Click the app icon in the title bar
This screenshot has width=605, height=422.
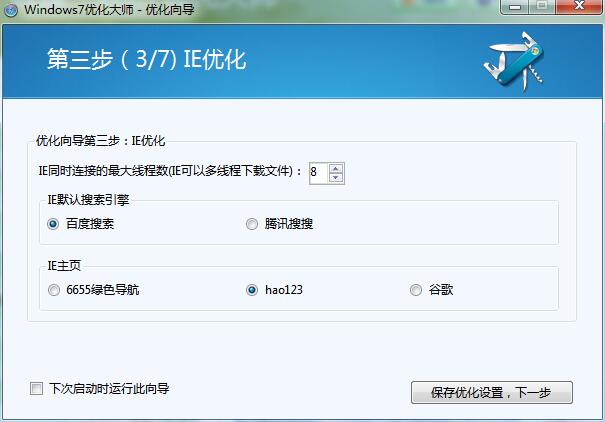10,10
